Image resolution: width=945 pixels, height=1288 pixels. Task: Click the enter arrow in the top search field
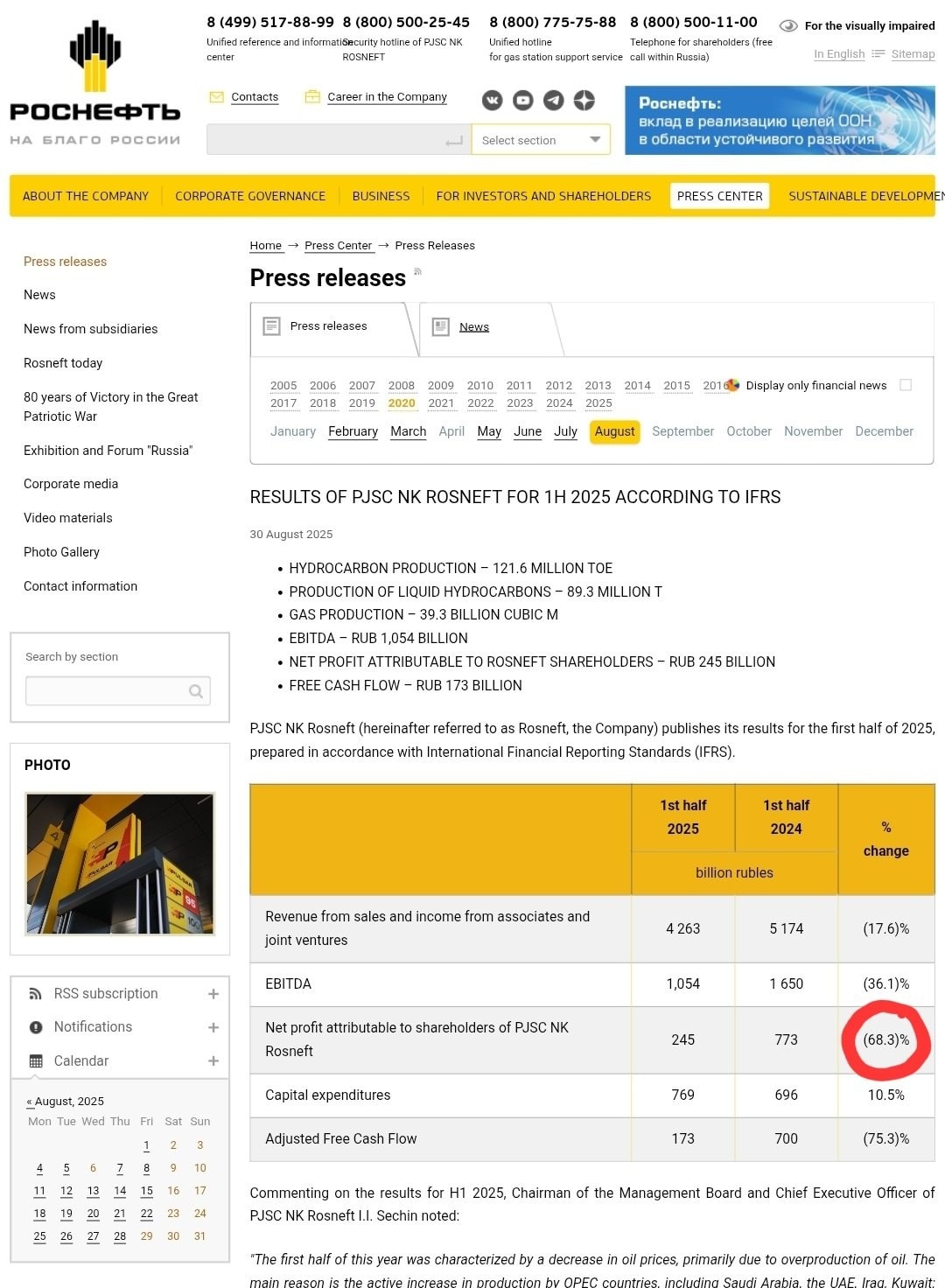pos(454,141)
